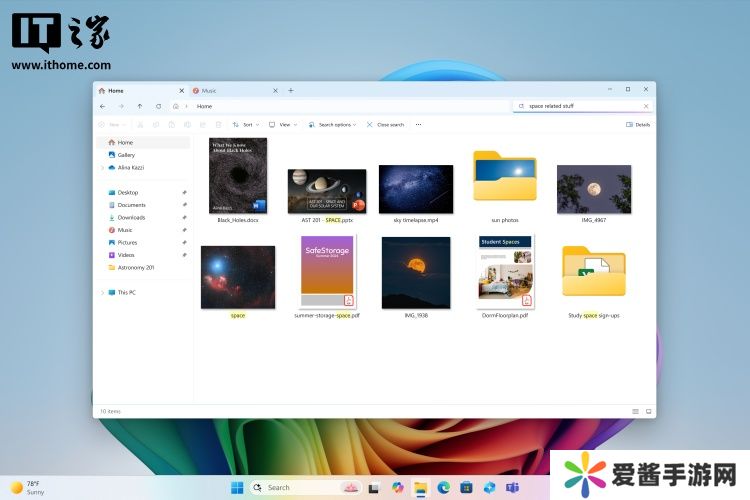Viewport: 750px width, 500px height.
Task: Go up one folder level
Action: point(139,106)
